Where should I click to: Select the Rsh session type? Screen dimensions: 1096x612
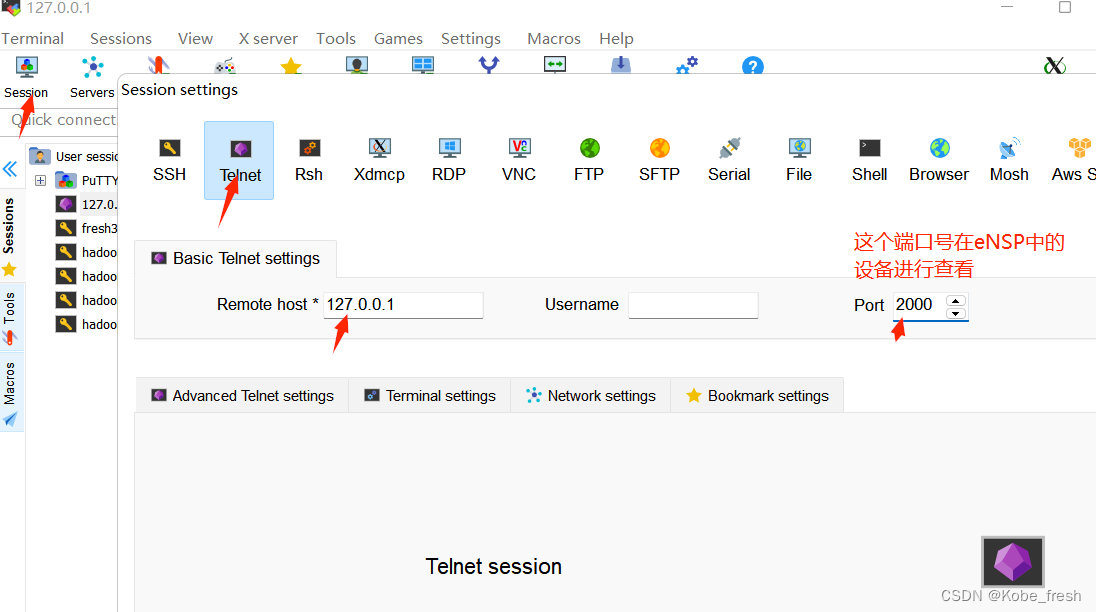tap(309, 161)
